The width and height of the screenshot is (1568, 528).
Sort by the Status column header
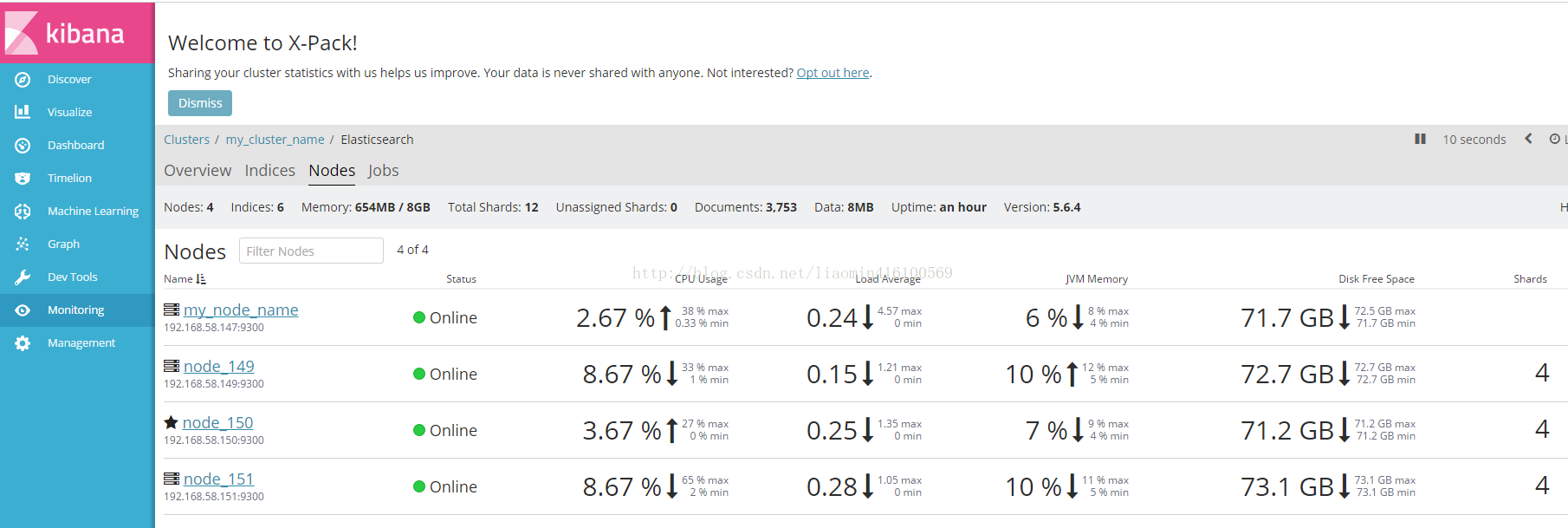click(461, 279)
